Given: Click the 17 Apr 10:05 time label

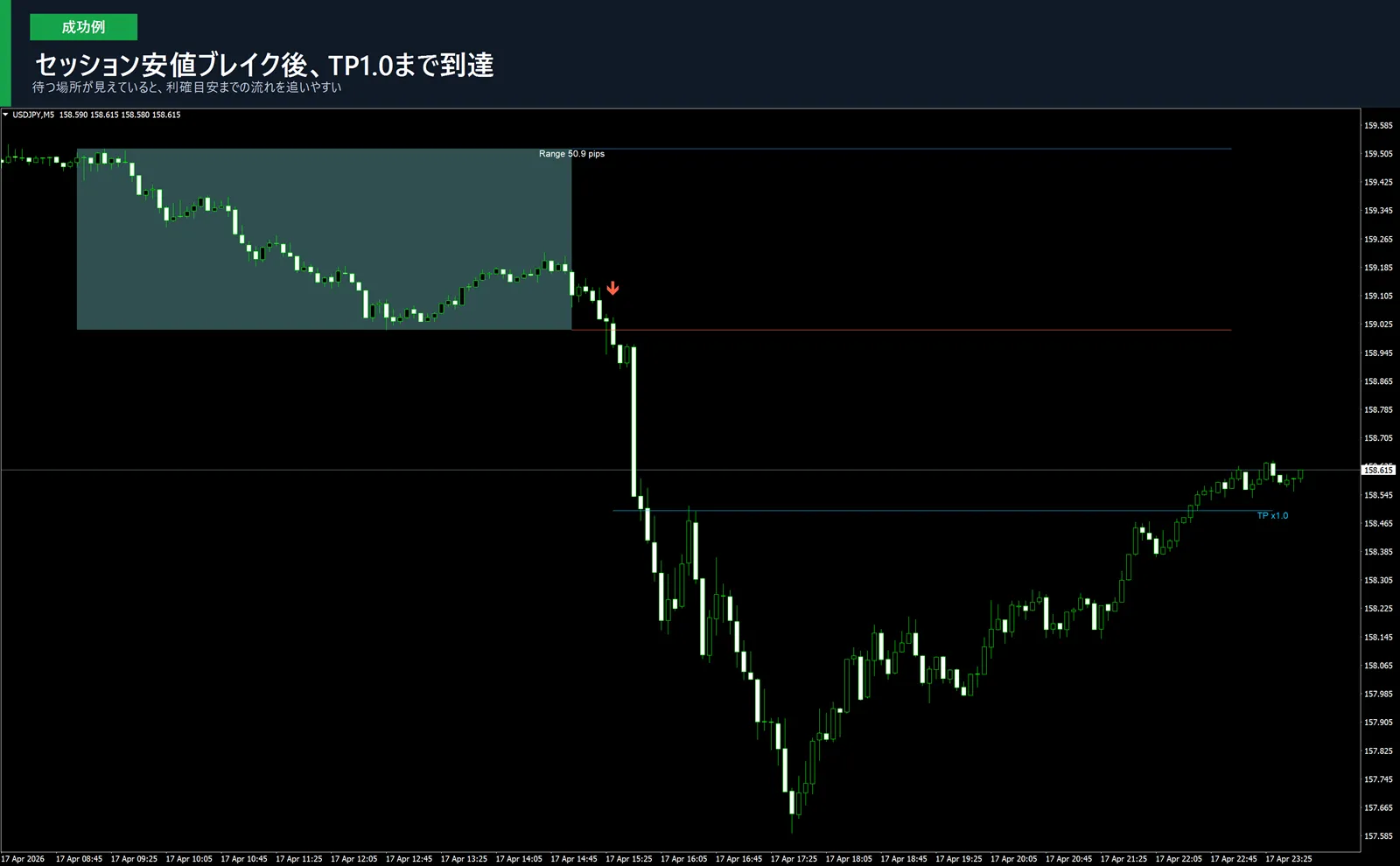Looking at the screenshot, I should pyautogui.click(x=189, y=859).
